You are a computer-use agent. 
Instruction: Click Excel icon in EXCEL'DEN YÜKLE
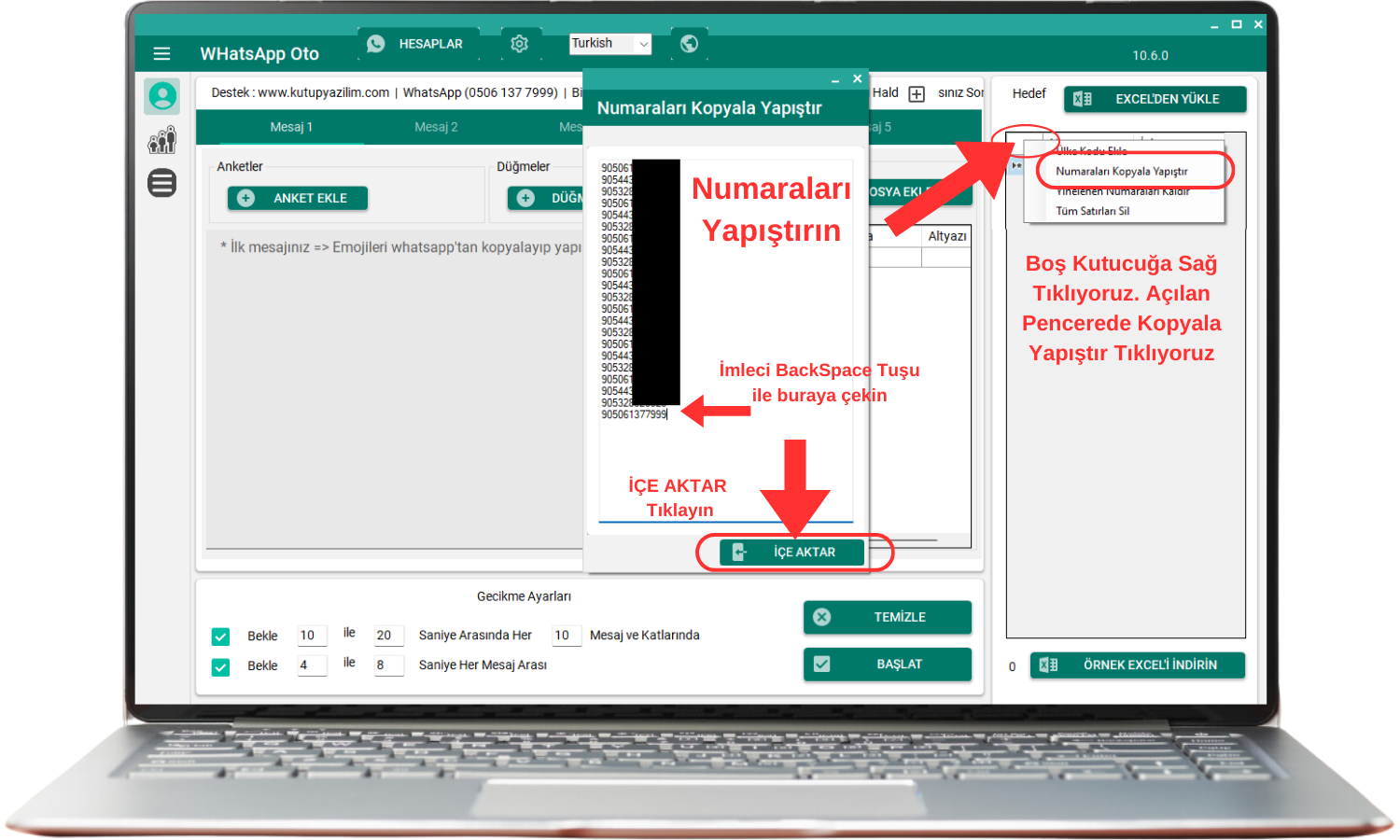pyautogui.click(x=1083, y=99)
